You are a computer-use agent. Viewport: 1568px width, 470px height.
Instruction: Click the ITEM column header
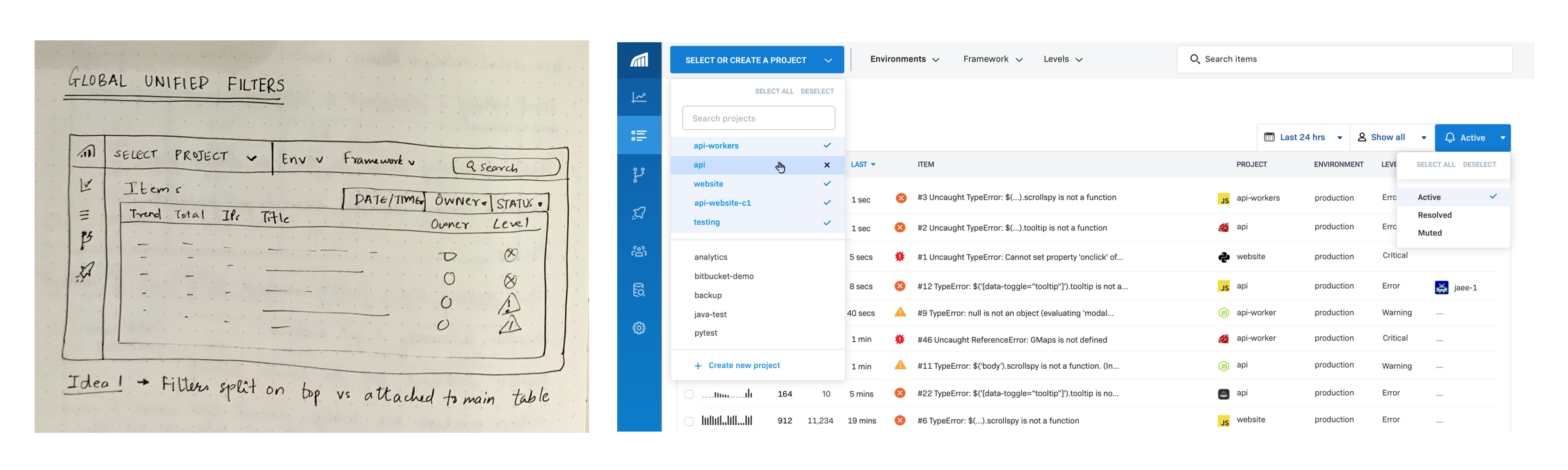click(926, 165)
